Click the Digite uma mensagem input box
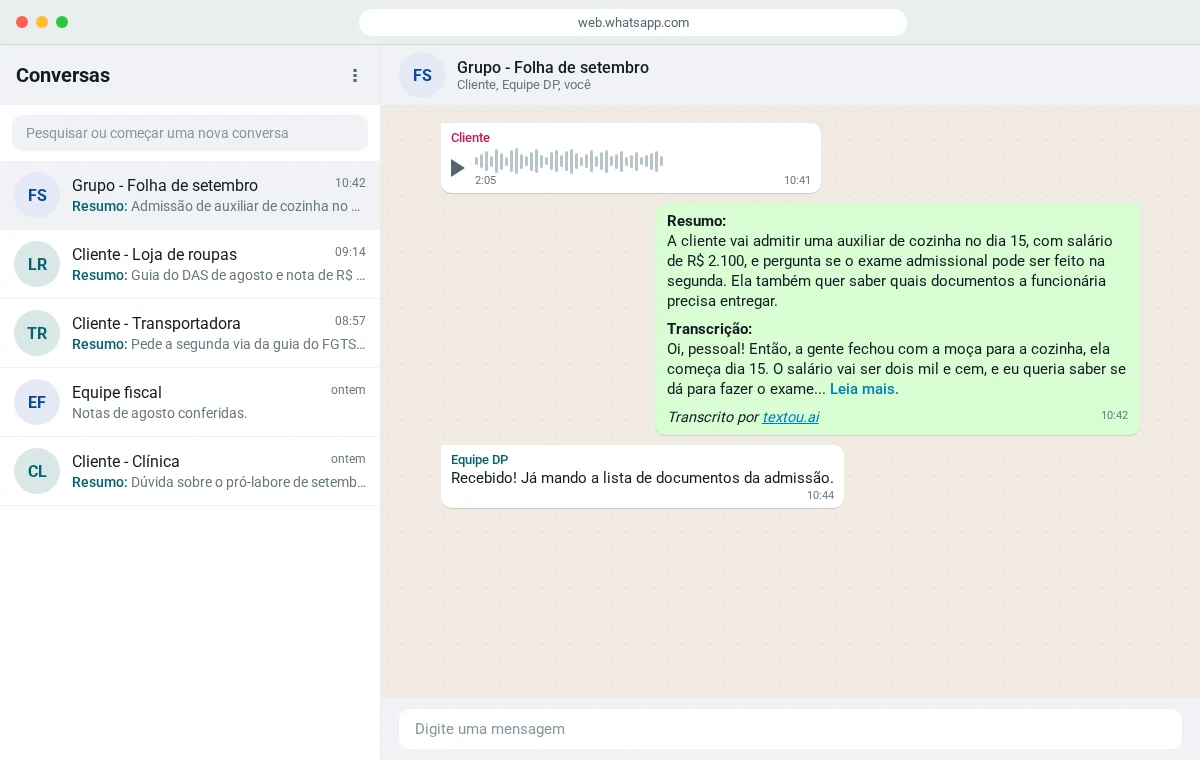This screenshot has height=760, width=1200. click(x=790, y=729)
